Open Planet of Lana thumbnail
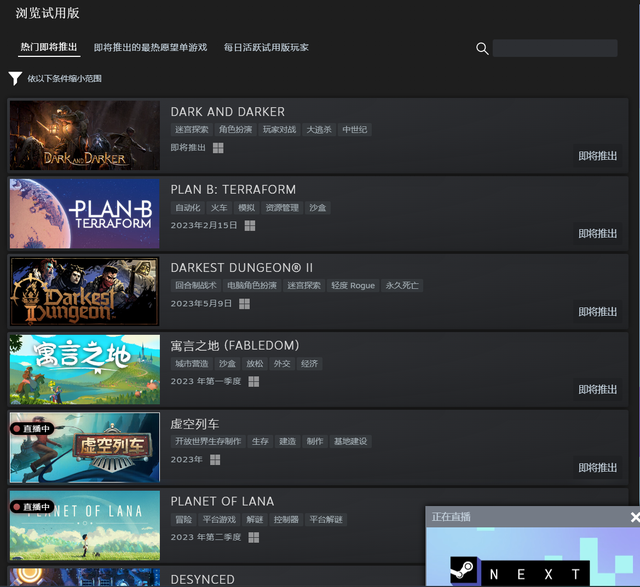The width and height of the screenshot is (640, 587). pos(85,525)
